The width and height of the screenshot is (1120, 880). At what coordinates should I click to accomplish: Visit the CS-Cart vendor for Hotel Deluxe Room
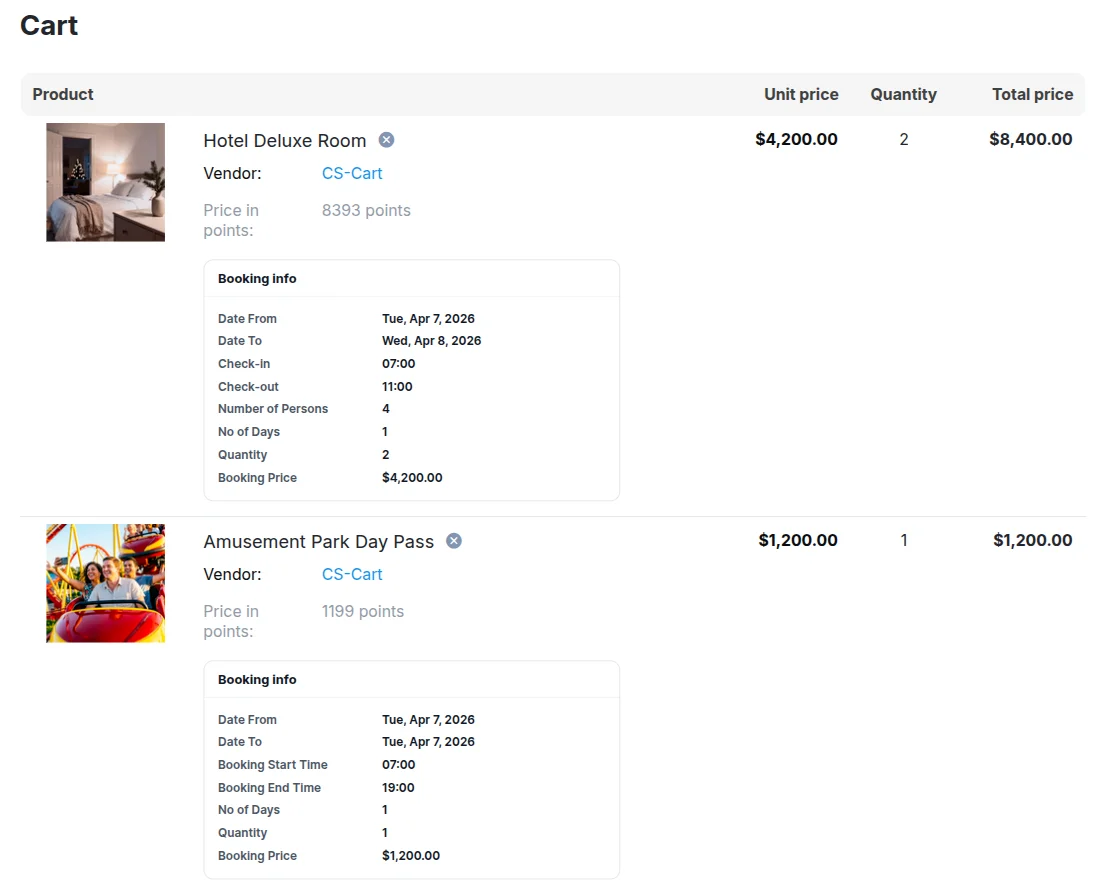click(x=351, y=173)
